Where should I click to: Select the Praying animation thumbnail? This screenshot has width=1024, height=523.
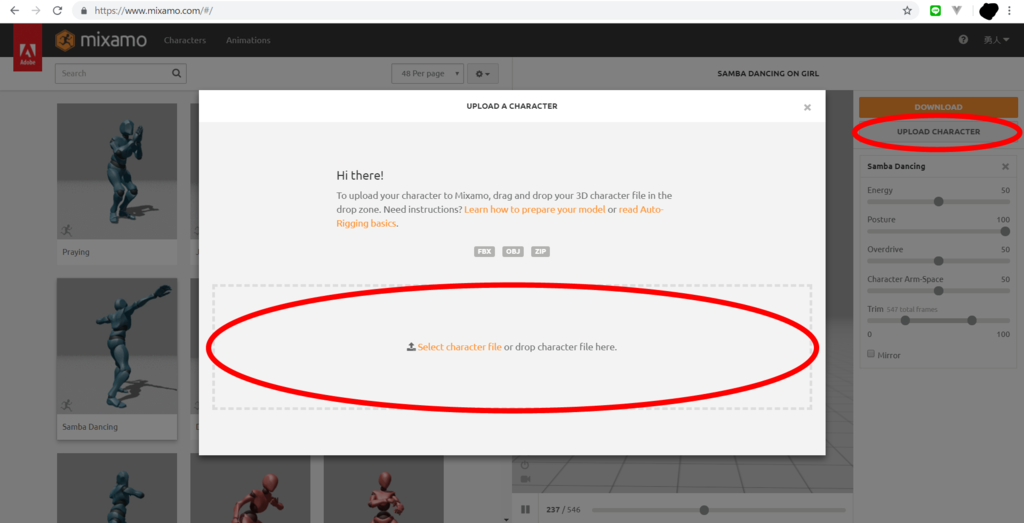pos(117,171)
